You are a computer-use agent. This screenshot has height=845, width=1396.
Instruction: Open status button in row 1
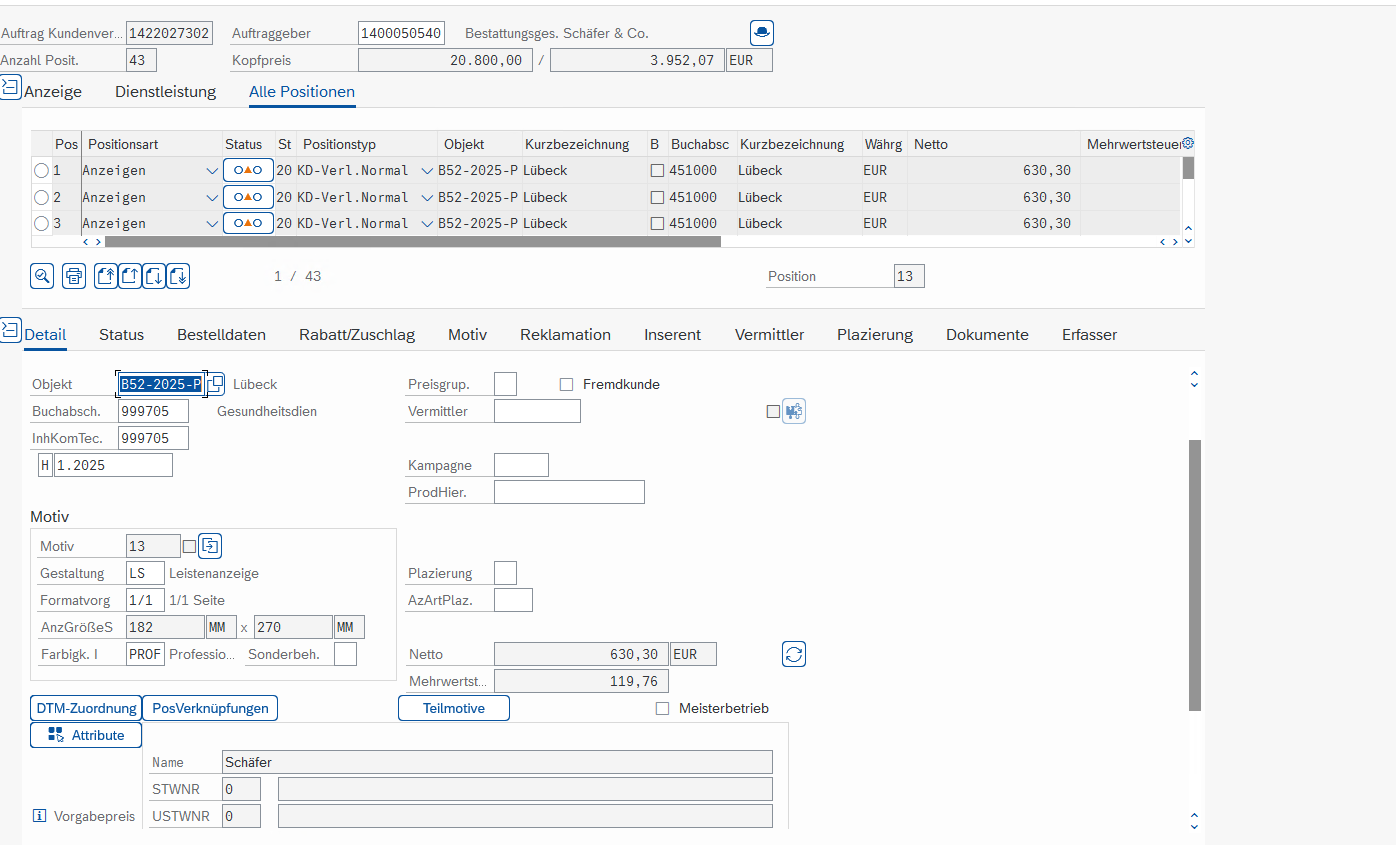point(248,170)
